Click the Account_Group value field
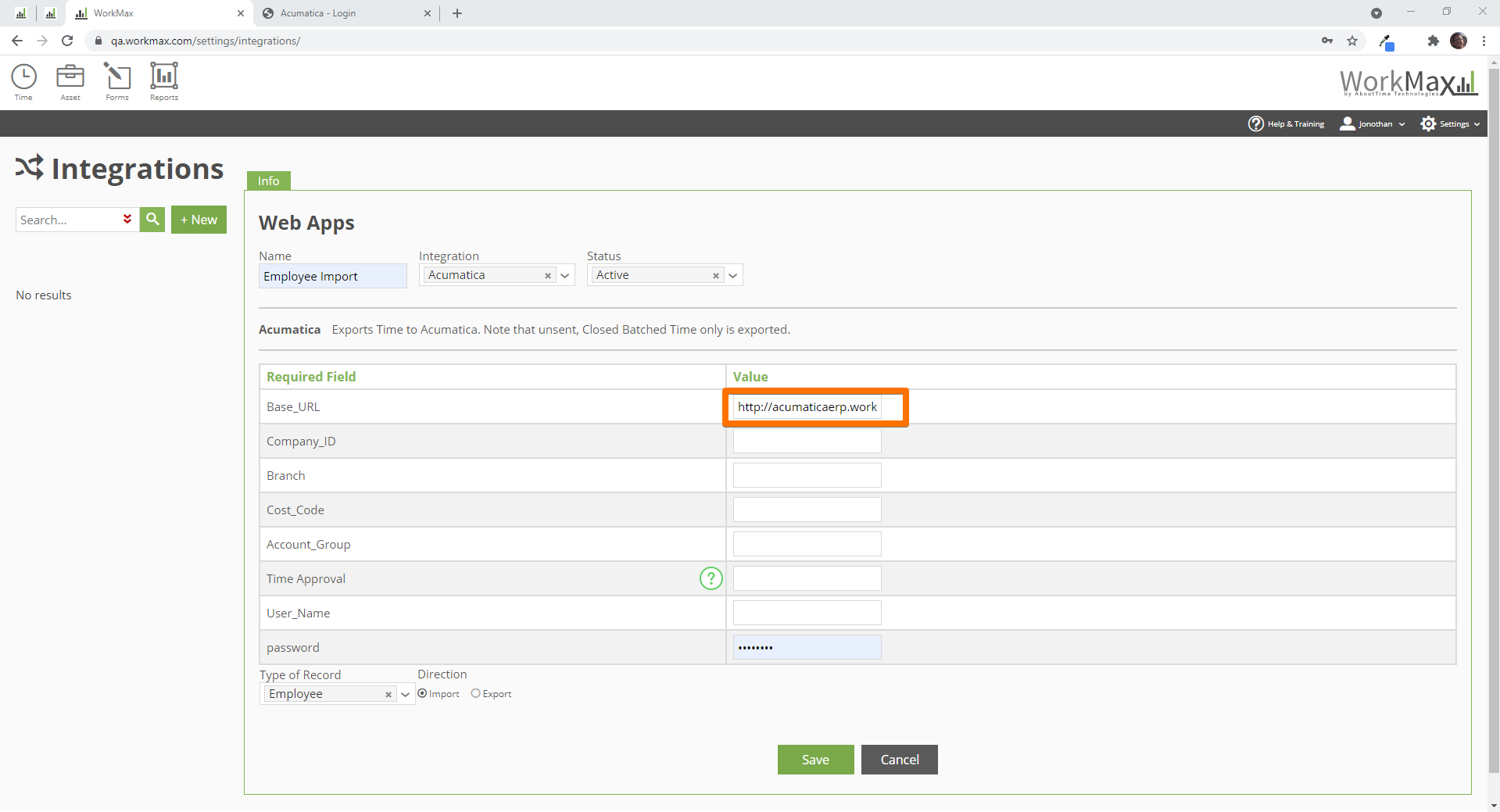This screenshot has width=1500, height=812. tap(807, 544)
